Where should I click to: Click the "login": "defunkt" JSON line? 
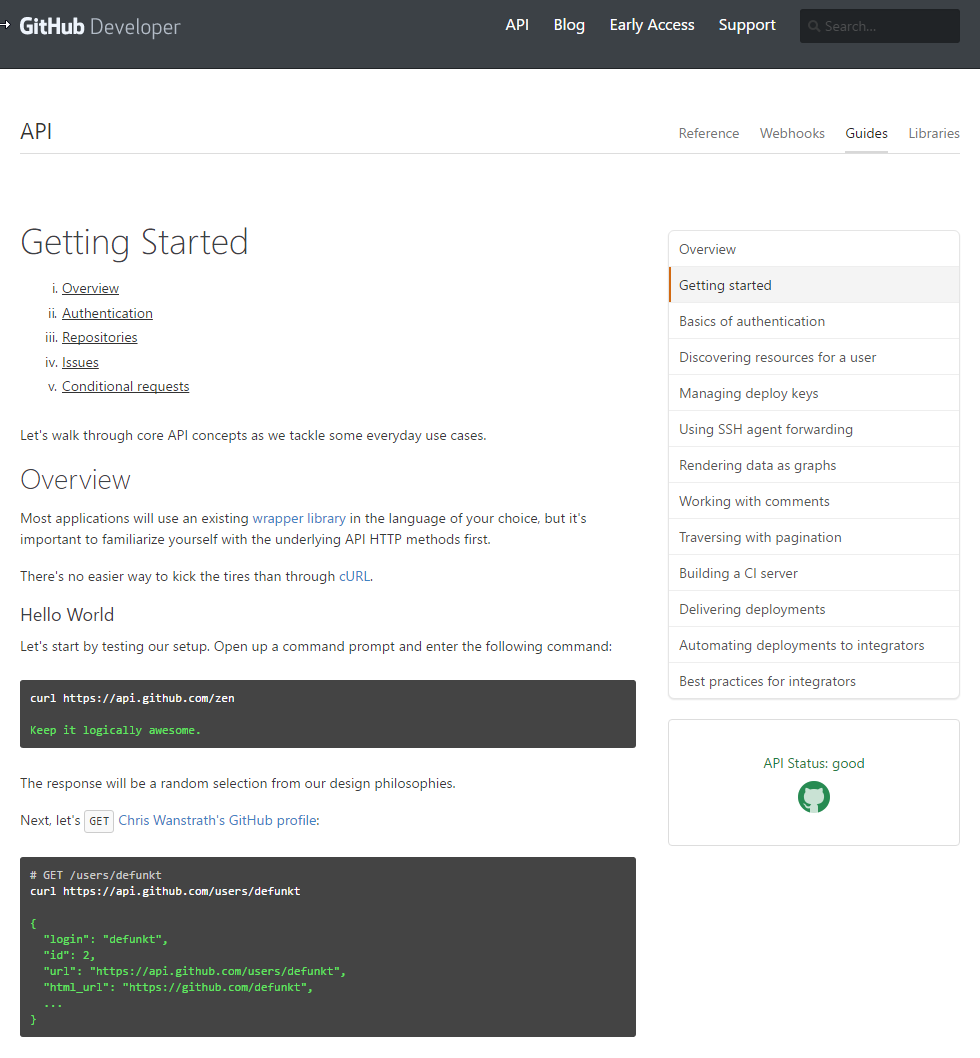point(105,939)
